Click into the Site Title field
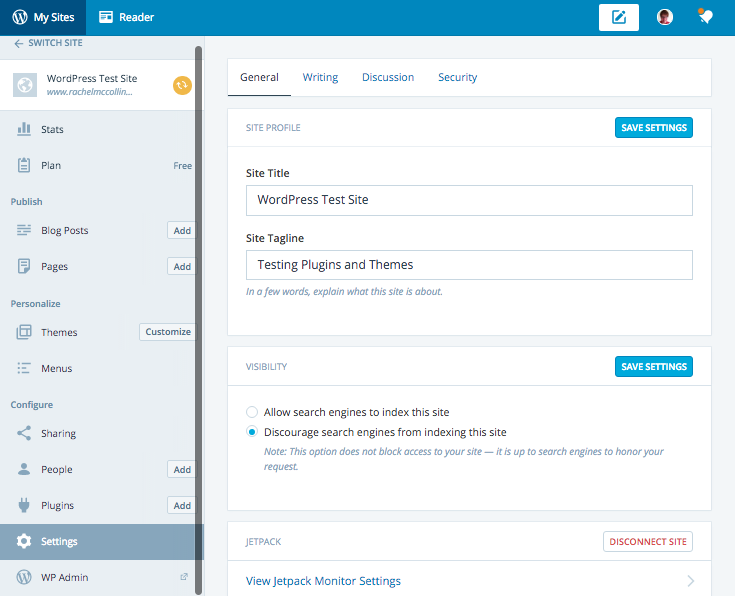 pyautogui.click(x=469, y=200)
